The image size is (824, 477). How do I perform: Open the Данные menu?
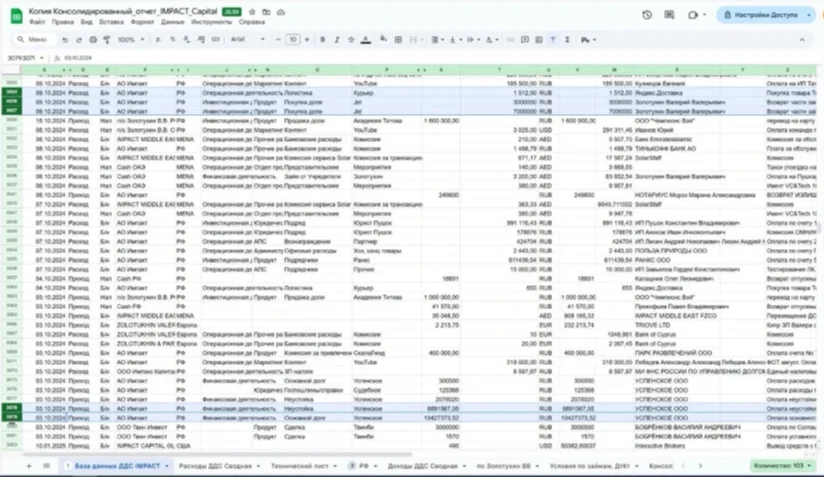[x=172, y=22]
